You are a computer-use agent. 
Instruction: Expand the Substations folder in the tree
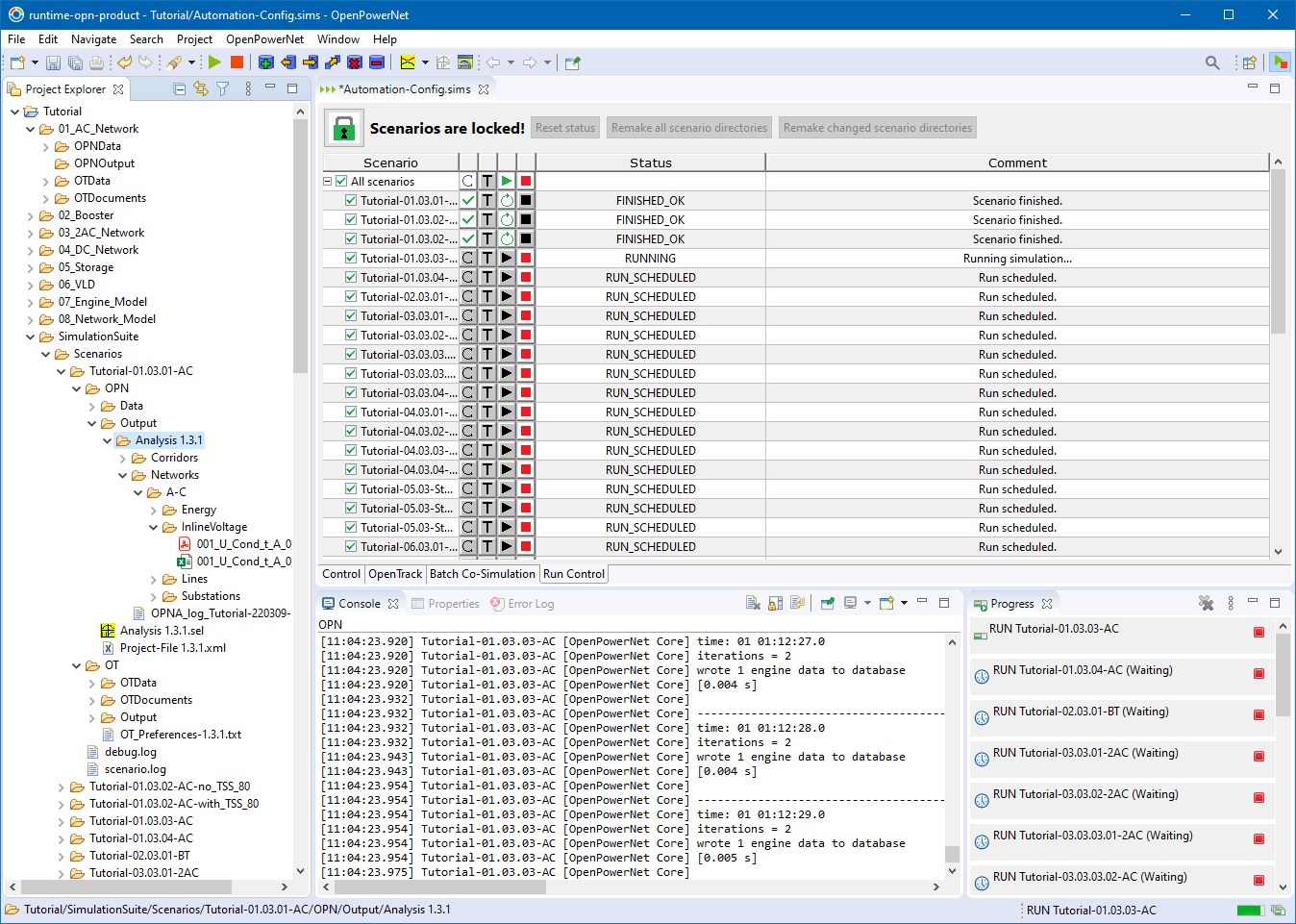154,596
